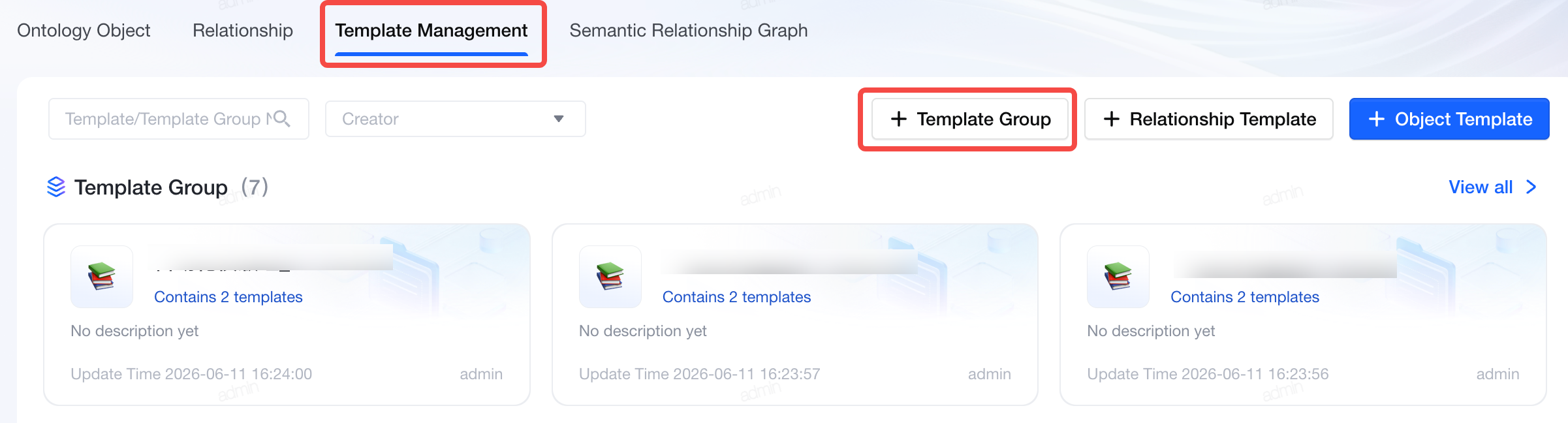
Task: Click the search magnifier icon
Action: [281, 119]
